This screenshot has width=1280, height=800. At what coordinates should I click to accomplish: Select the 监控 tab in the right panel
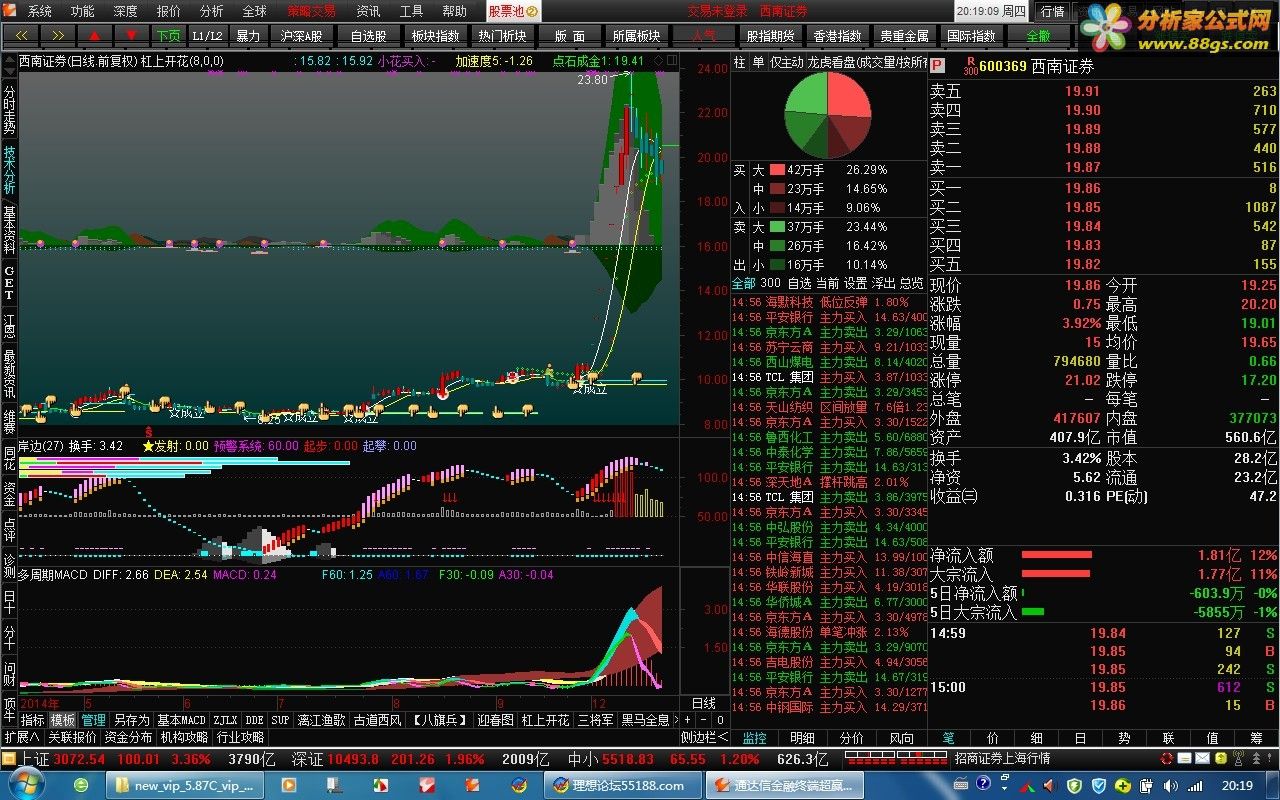[754, 738]
